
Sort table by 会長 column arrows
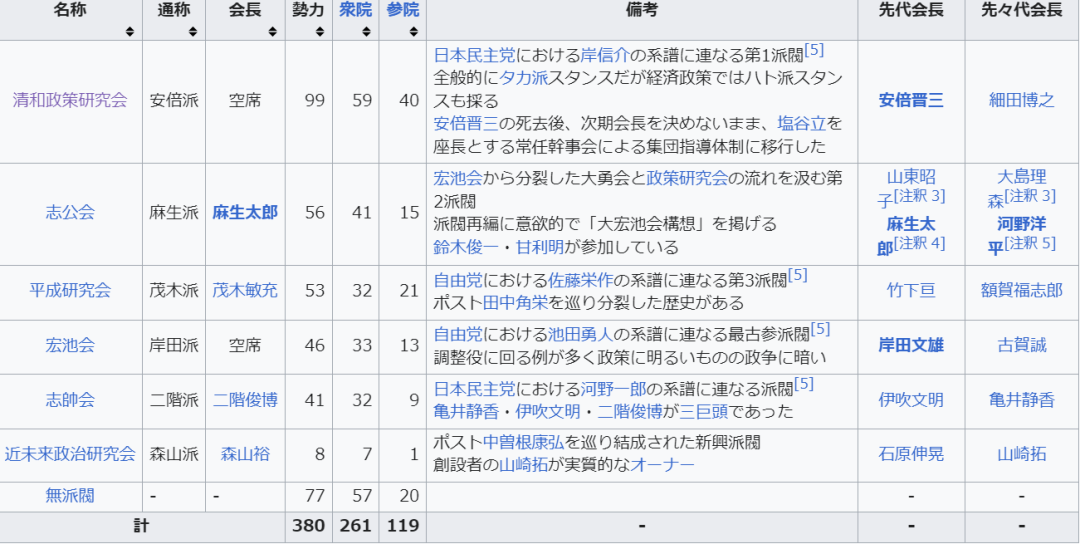click(x=273, y=32)
